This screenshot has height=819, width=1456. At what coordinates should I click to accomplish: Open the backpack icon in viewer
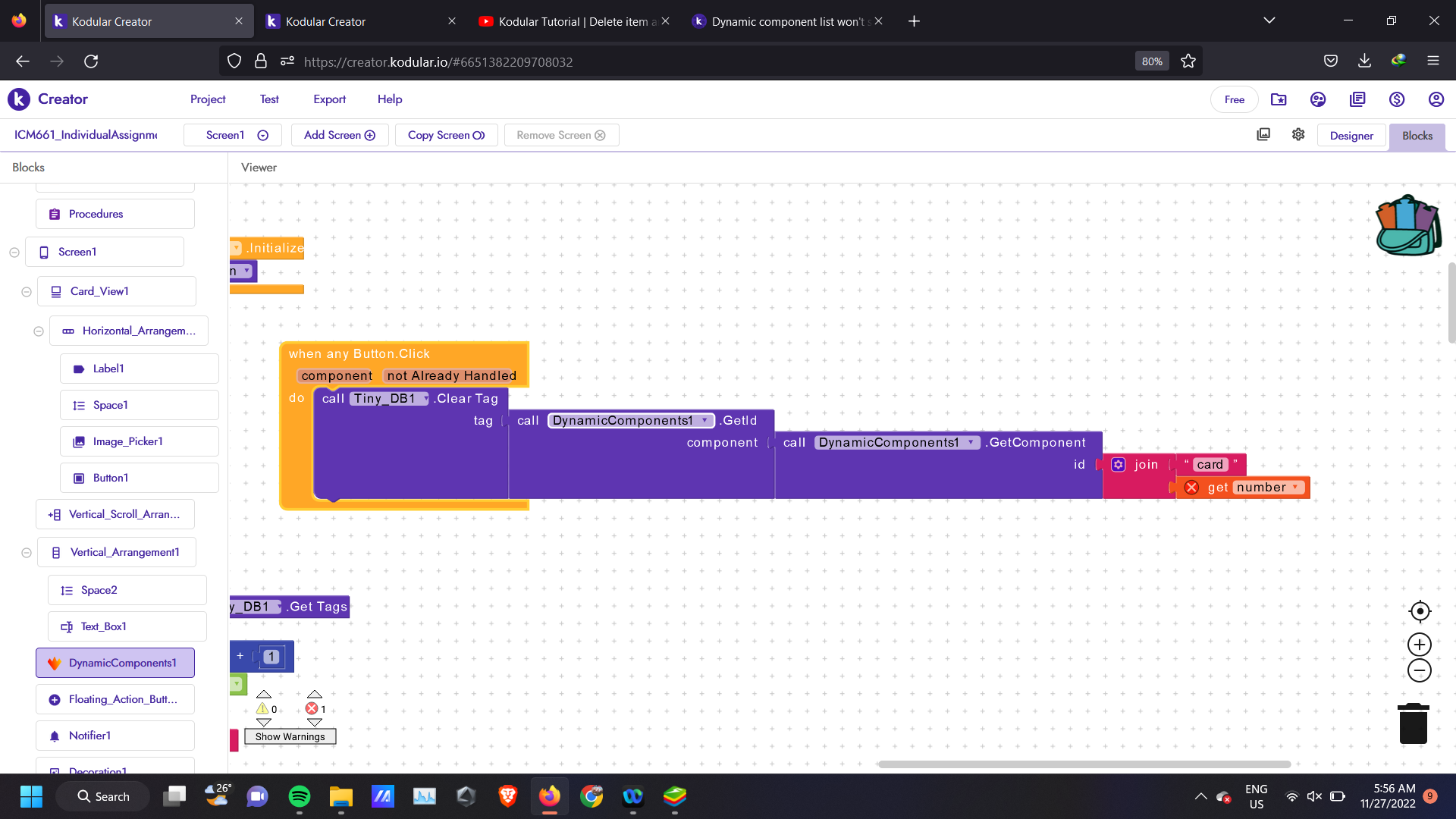point(1408,225)
